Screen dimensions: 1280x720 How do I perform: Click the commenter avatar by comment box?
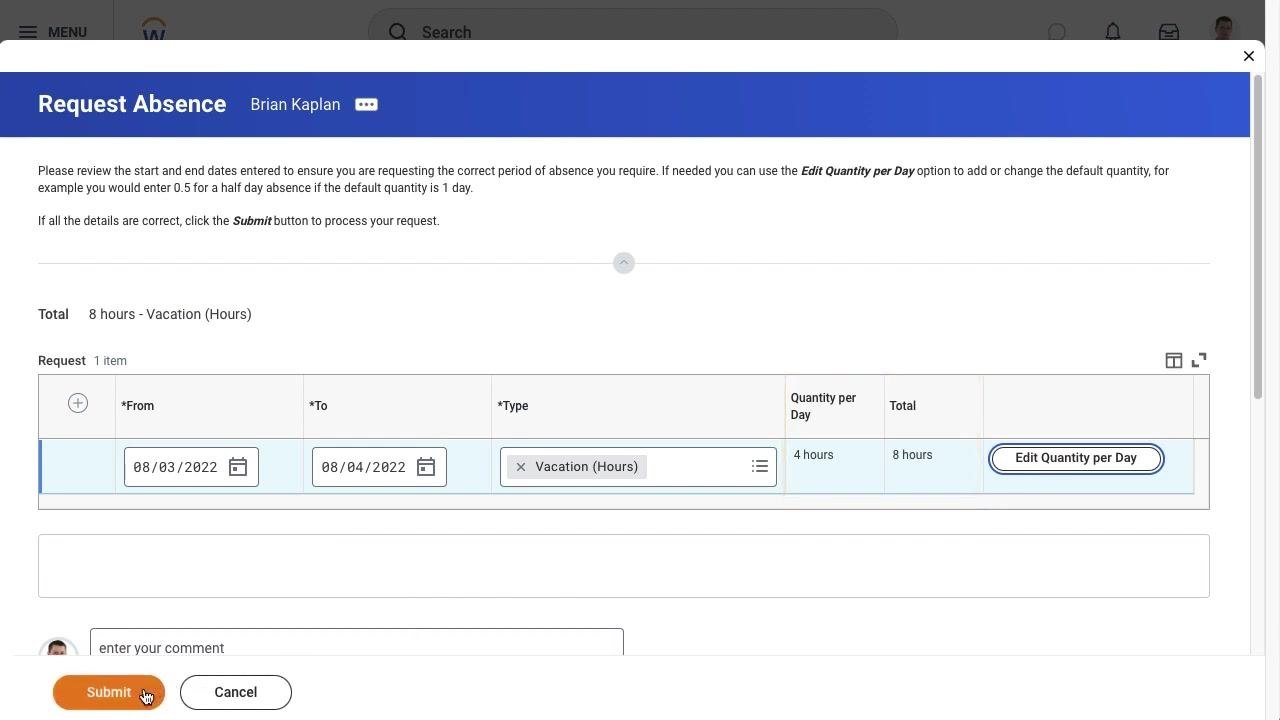[x=58, y=648]
